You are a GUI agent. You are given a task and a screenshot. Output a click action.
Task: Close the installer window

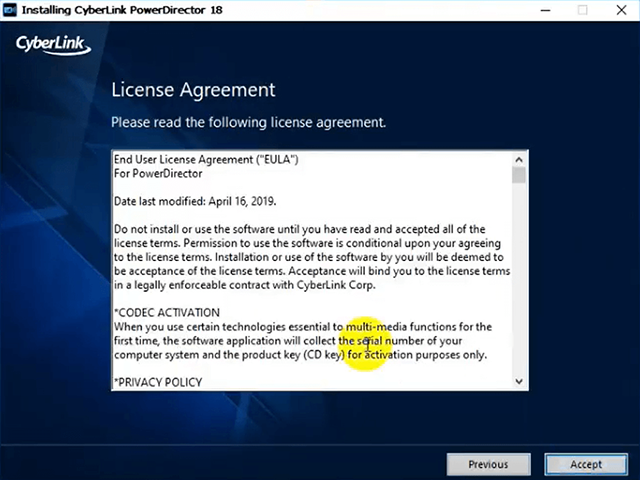[x=621, y=10]
